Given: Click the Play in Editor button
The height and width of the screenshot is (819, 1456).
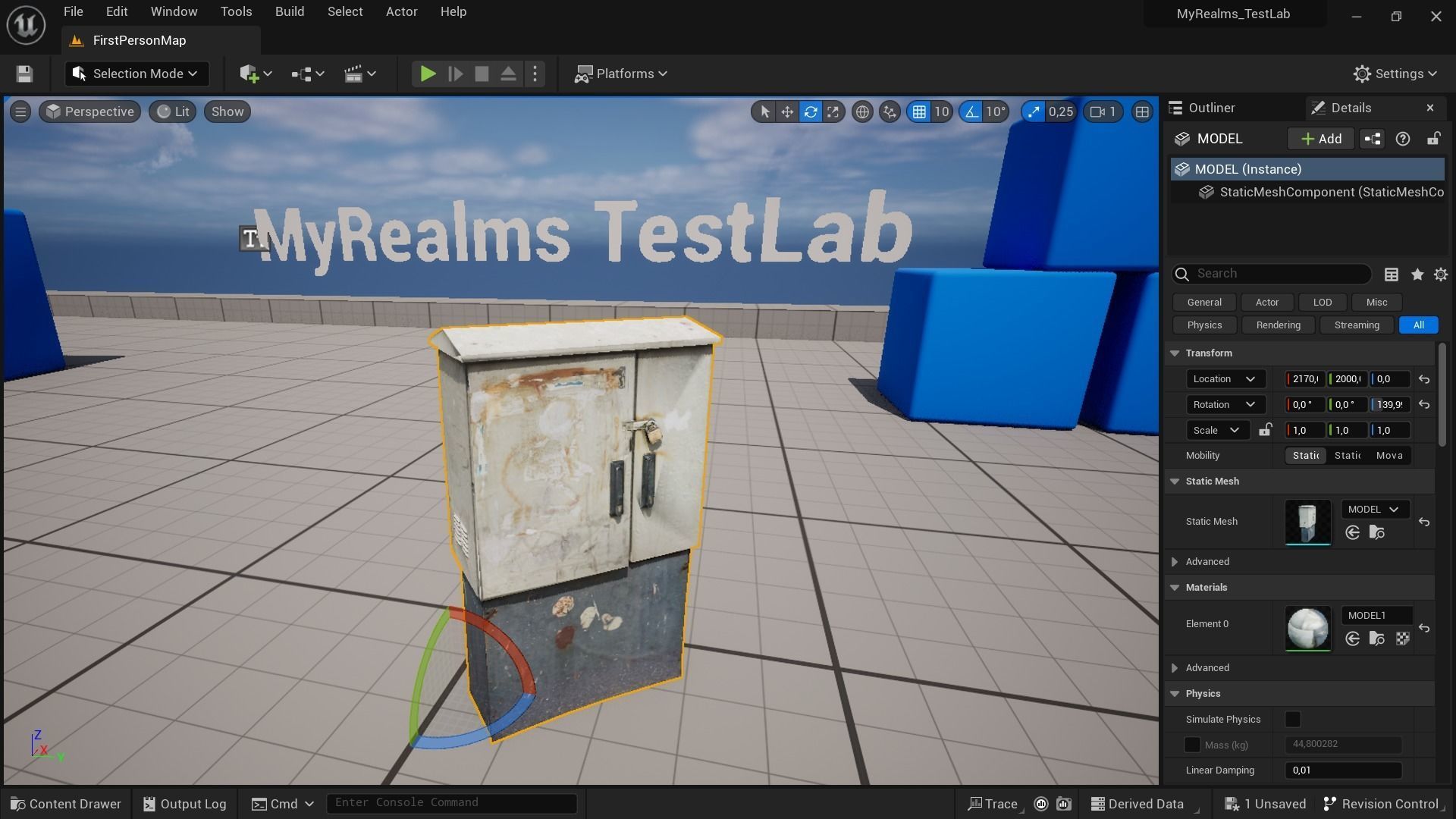Looking at the screenshot, I should click(428, 74).
